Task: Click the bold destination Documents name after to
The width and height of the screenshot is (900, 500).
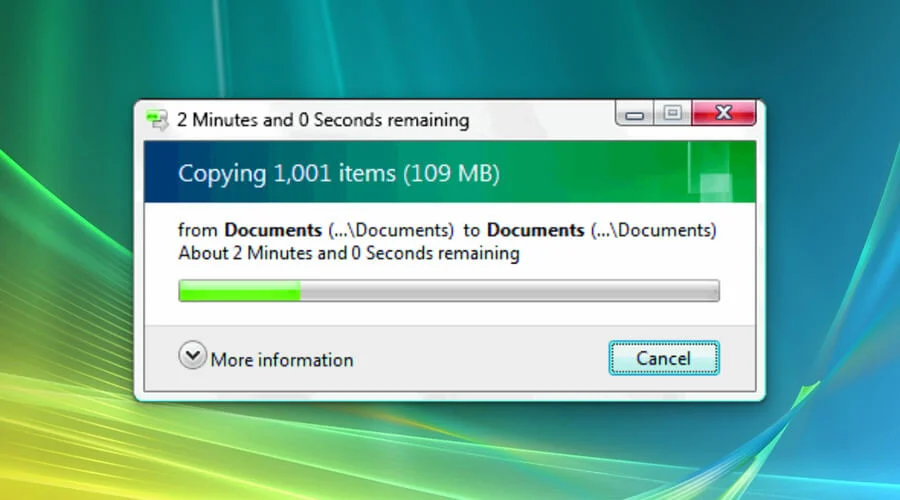Action: 535,230
